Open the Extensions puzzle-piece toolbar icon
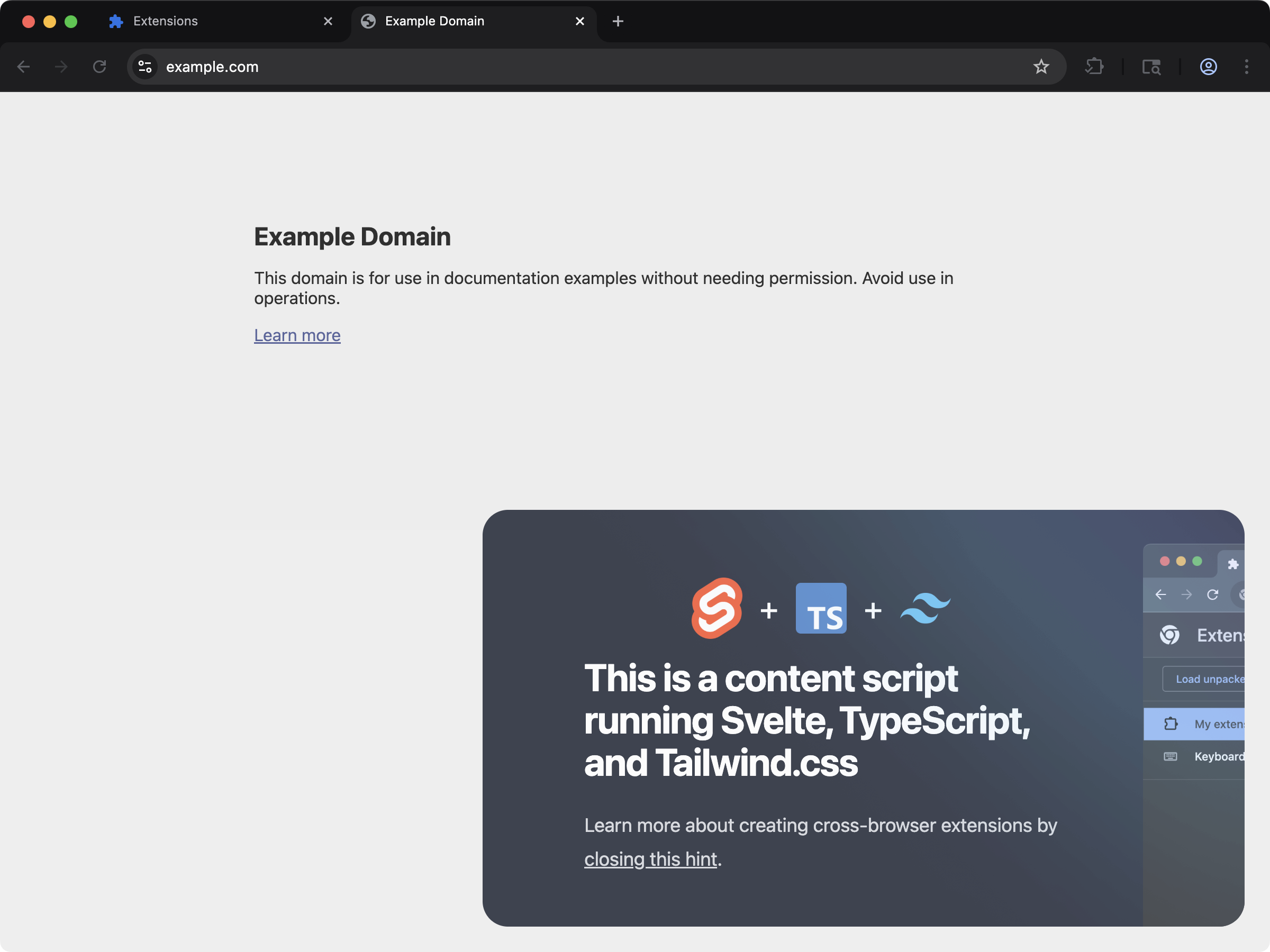The image size is (1270, 952). click(x=1094, y=67)
